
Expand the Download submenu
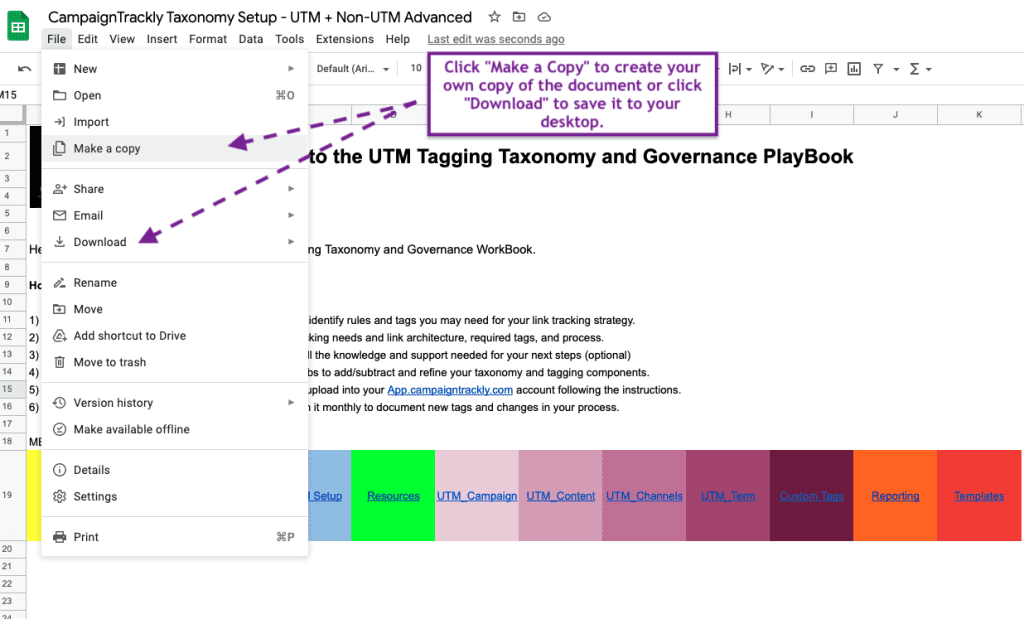click(291, 242)
